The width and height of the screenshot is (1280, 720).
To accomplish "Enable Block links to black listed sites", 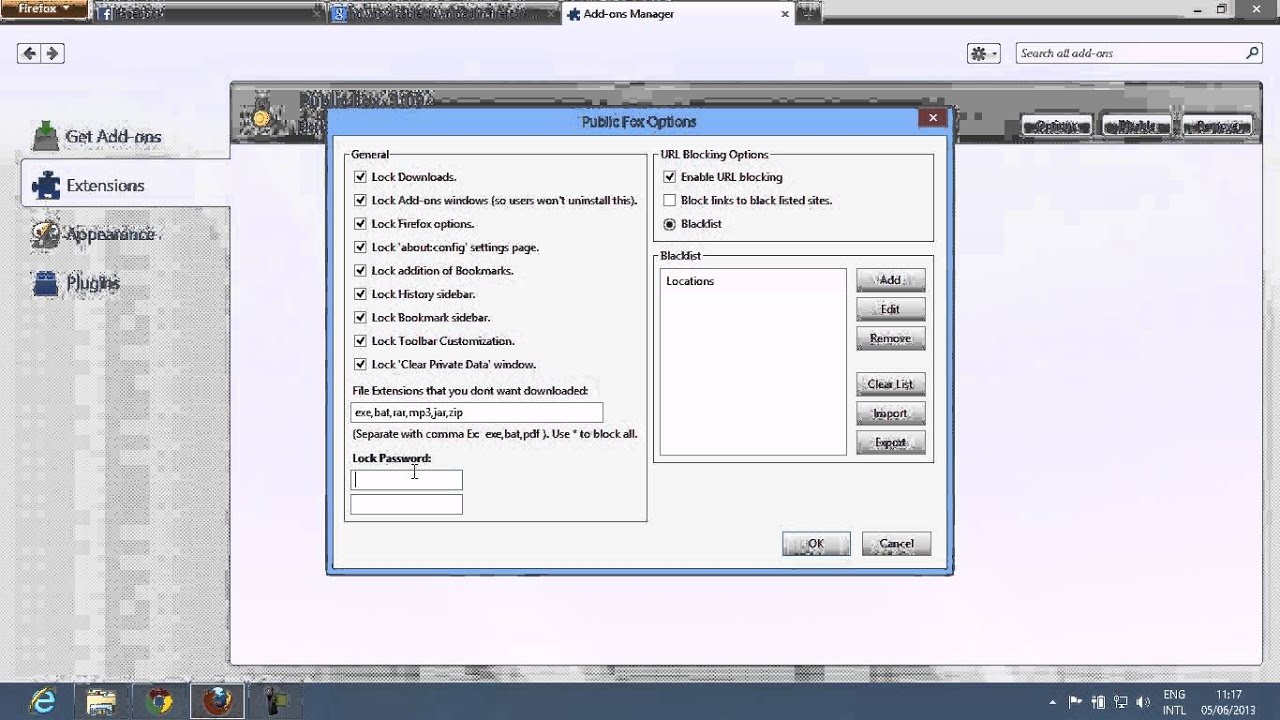I will 670,200.
